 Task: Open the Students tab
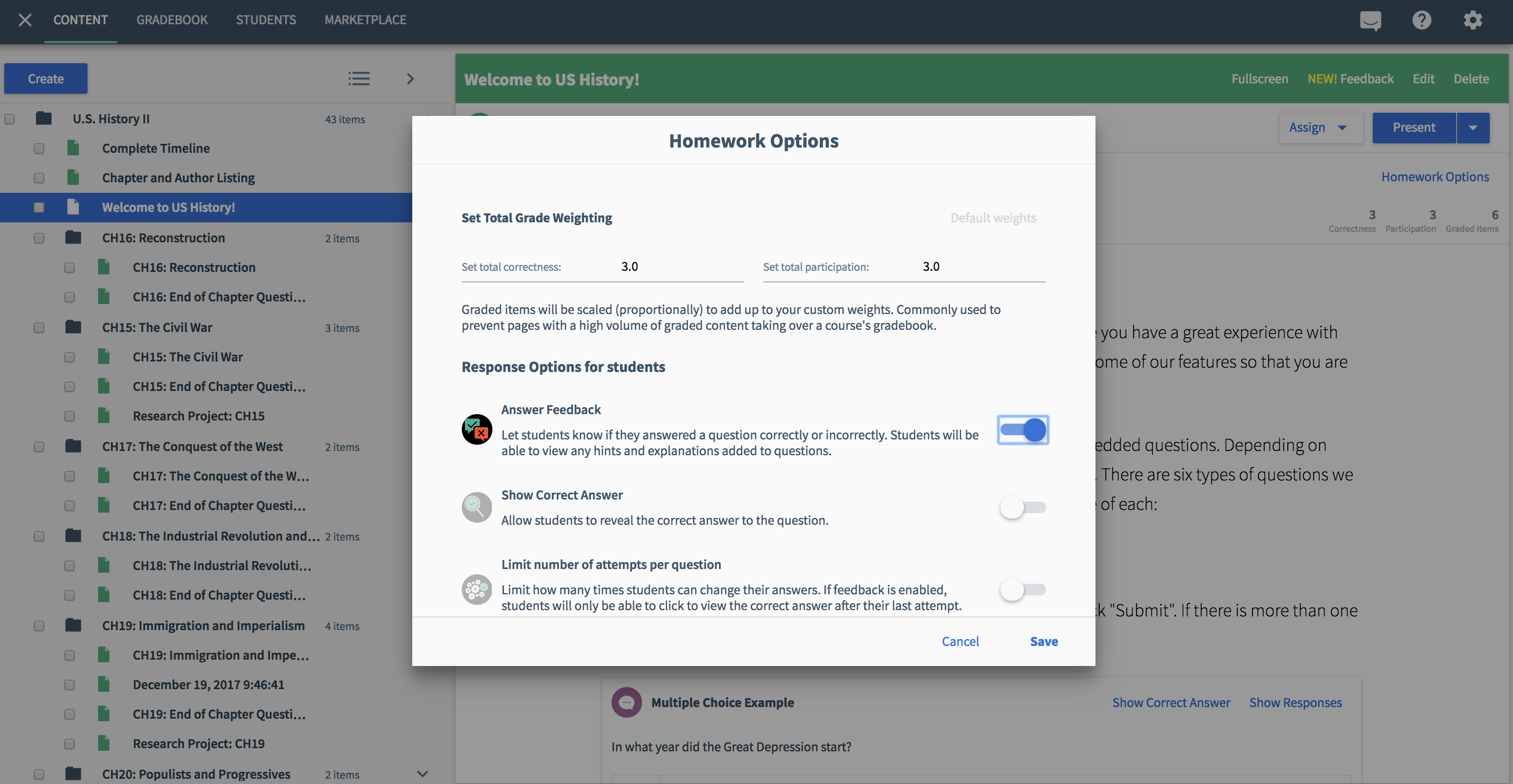coord(266,20)
